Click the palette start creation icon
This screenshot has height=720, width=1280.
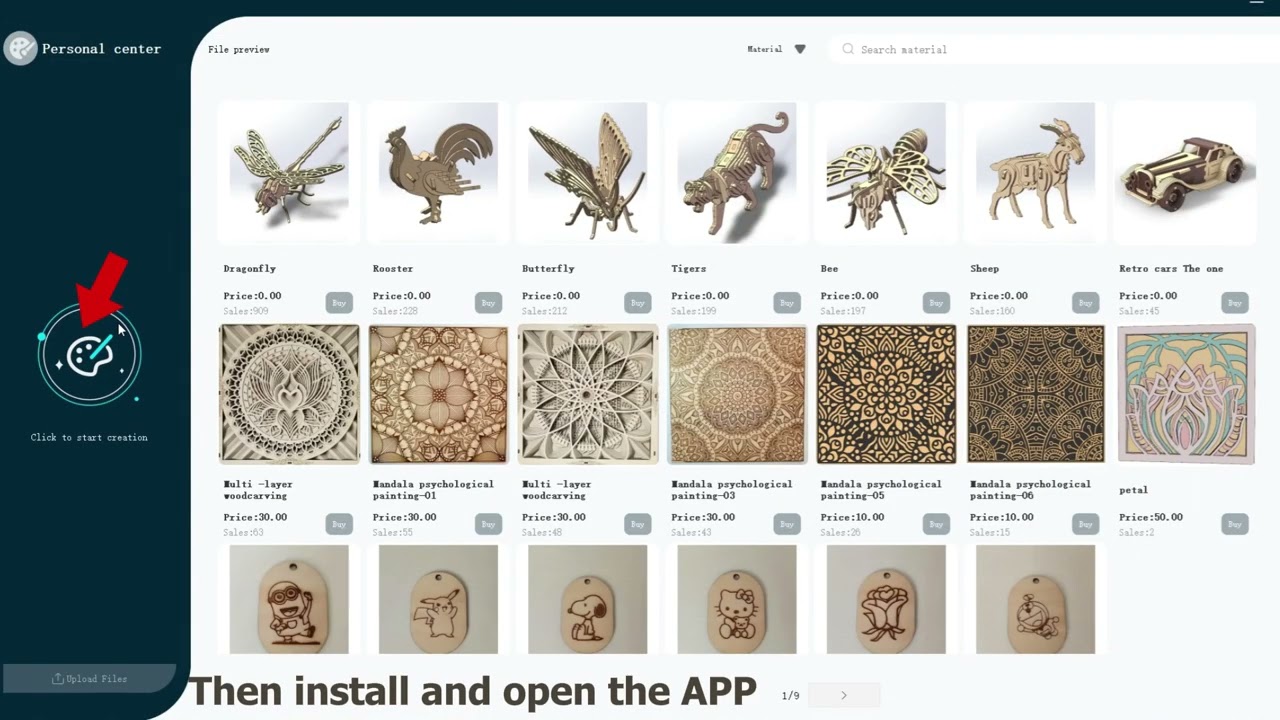coord(89,355)
